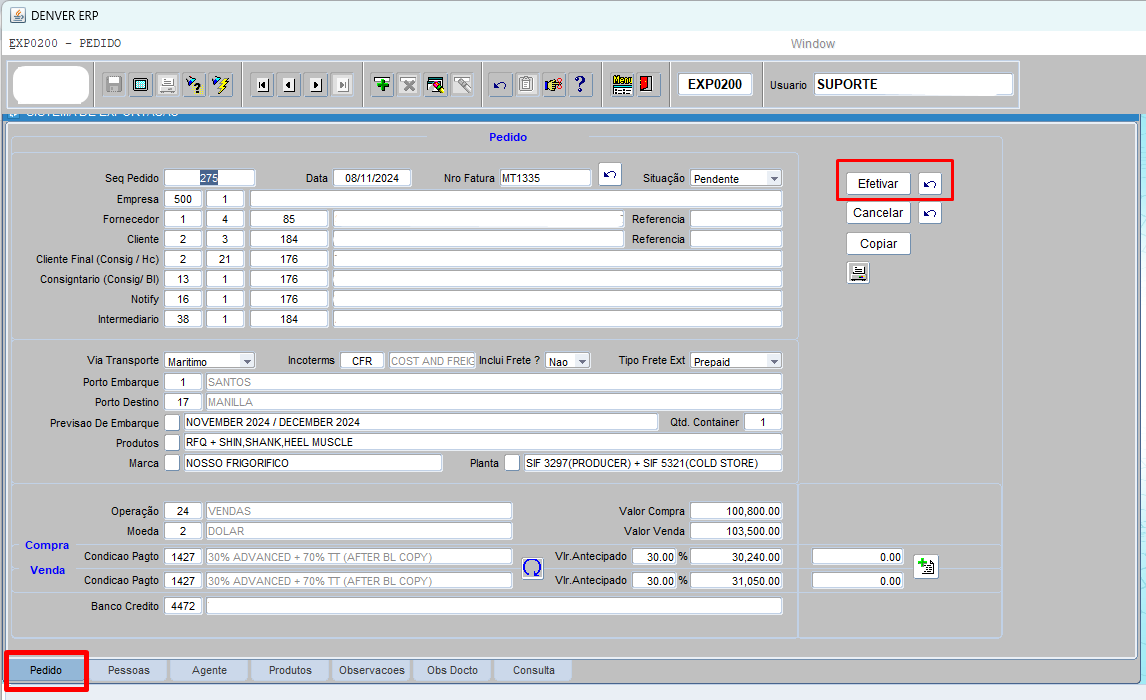Toggle the small box next to Produtos
Image resolution: width=1146 pixels, height=700 pixels.
pyautogui.click(x=173, y=442)
